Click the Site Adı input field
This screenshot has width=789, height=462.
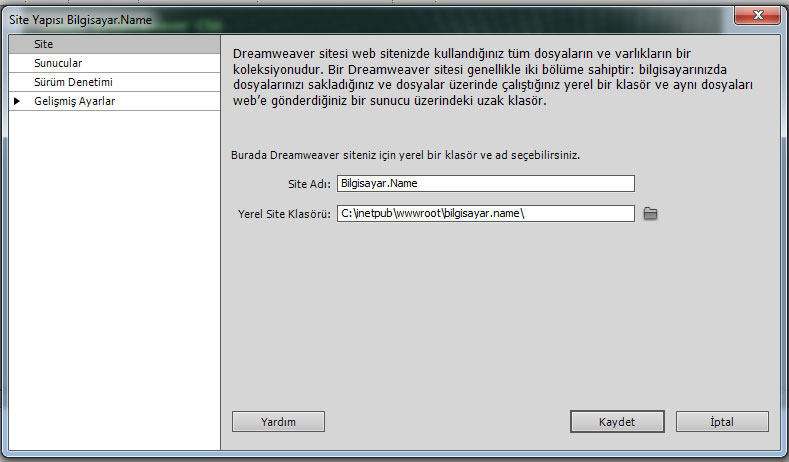point(486,183)
